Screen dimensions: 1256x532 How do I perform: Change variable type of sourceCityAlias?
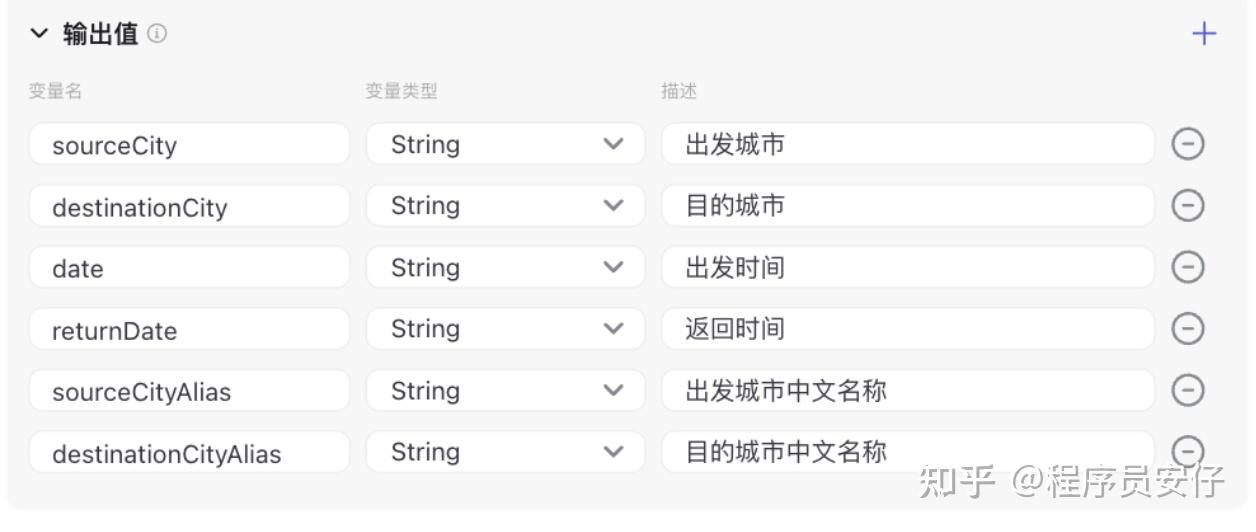pos(505,390)
